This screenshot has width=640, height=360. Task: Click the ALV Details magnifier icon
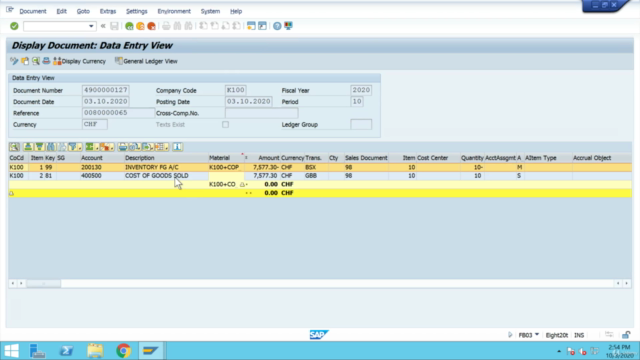(x=14, y=147)
